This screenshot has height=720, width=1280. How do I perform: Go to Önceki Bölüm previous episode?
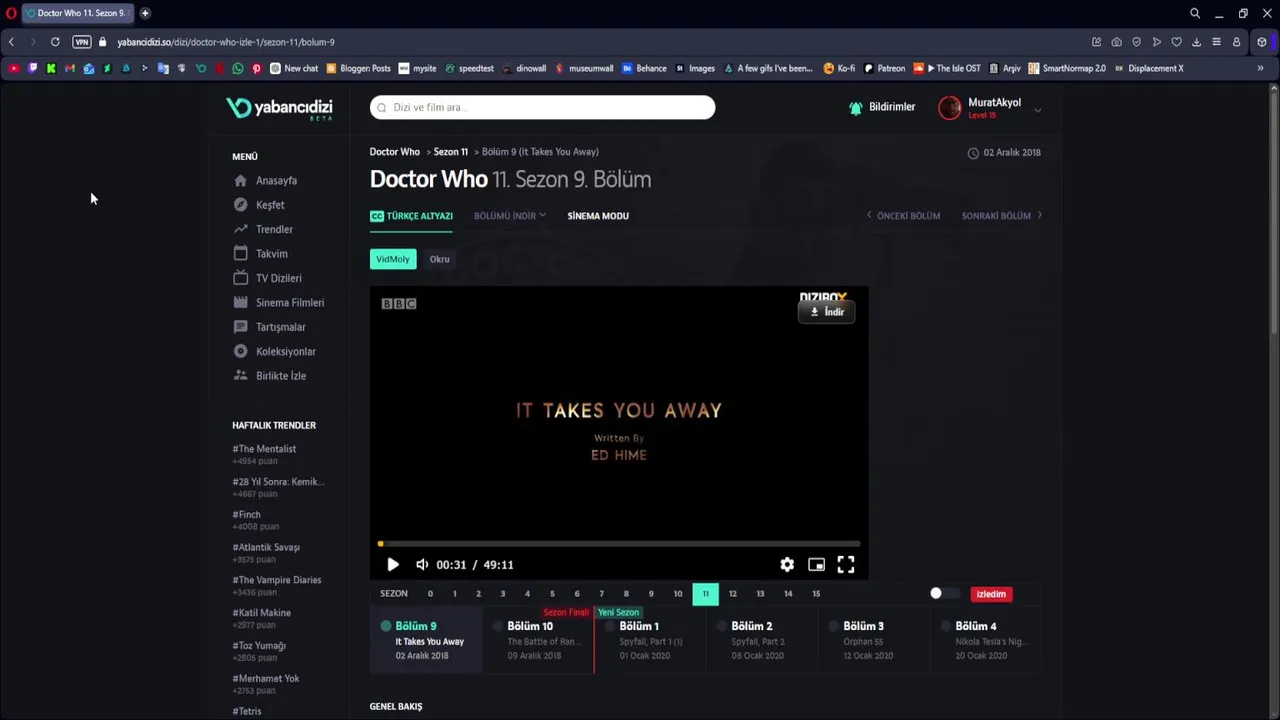[903, 216]
